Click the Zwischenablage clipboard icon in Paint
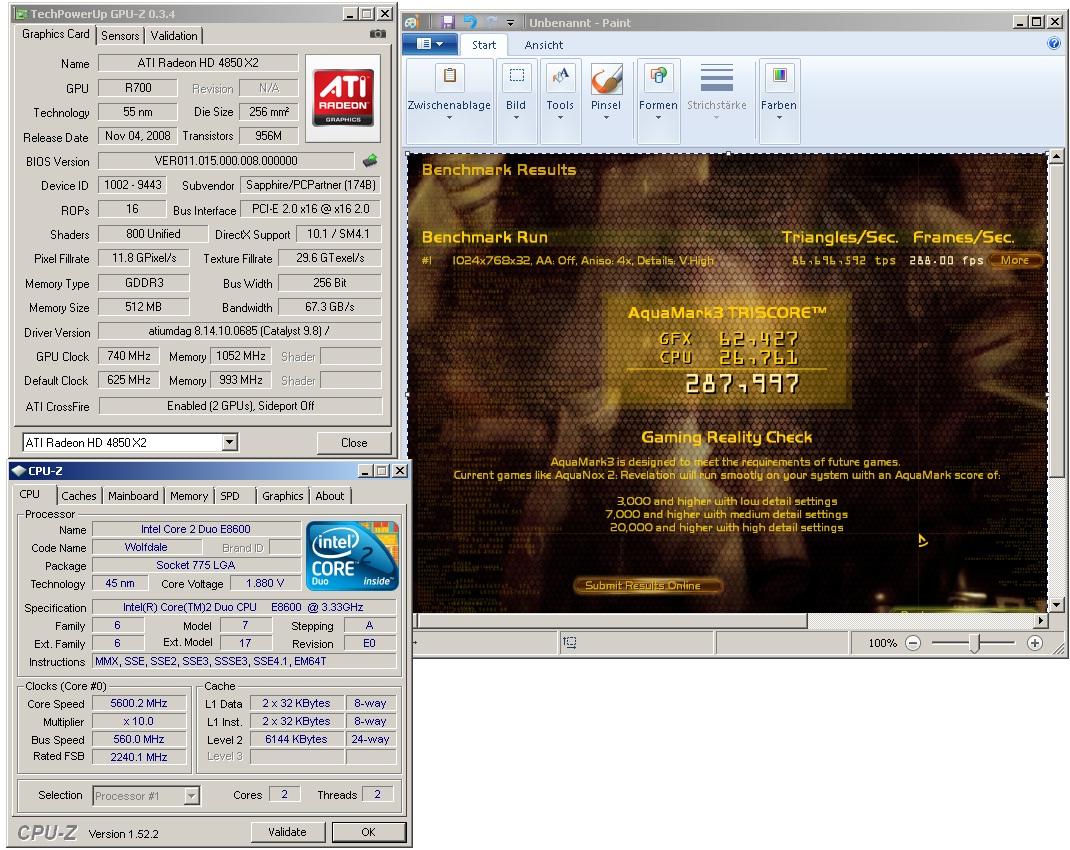Image resolution: width=1070 pixels, height=850 pixels. coord(450,76)
